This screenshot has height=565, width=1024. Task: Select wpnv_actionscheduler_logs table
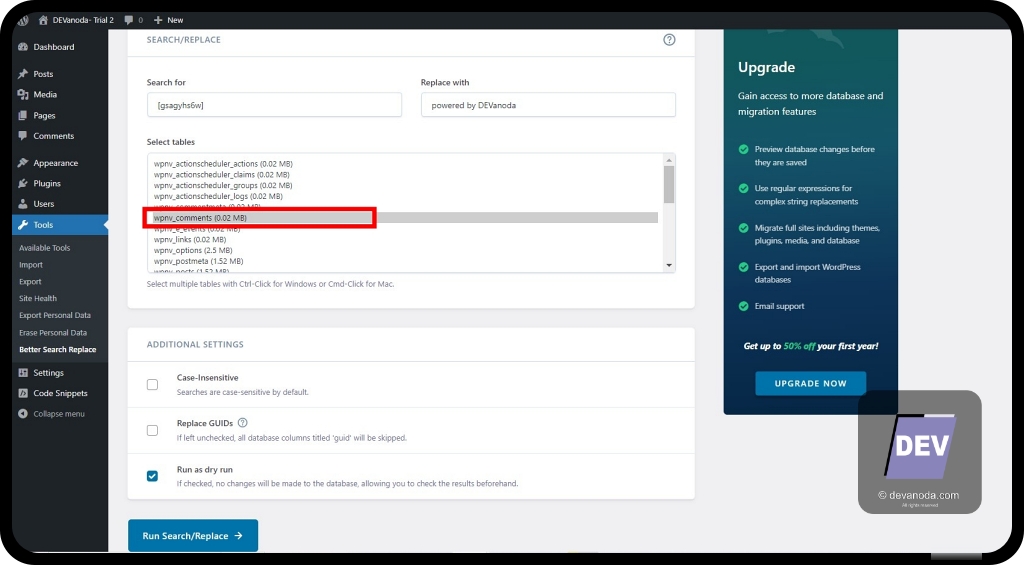[218, 196]
